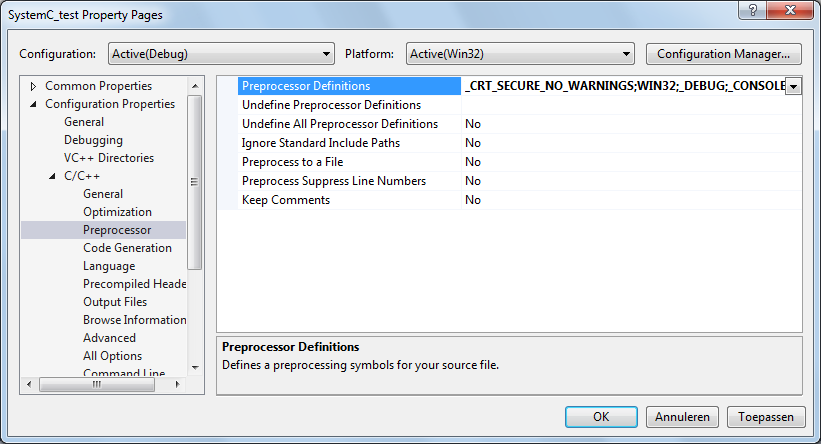Click the Configuration Manager button
Image resolution: width=821 pixels, height=444 pixels.
pyautogui.click(x=724, y=54)
